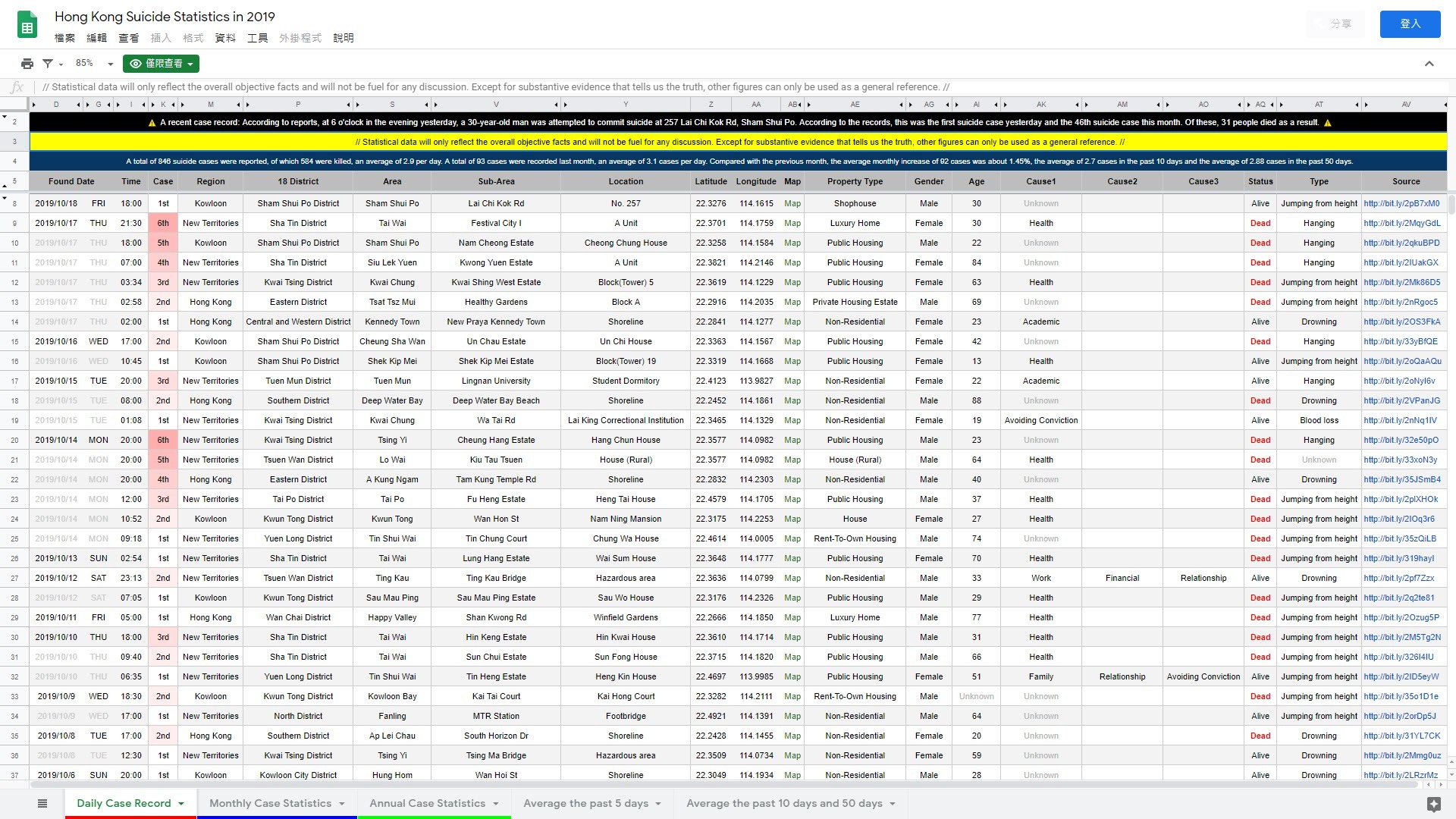Open the 工具 menu

click(257, 38)
